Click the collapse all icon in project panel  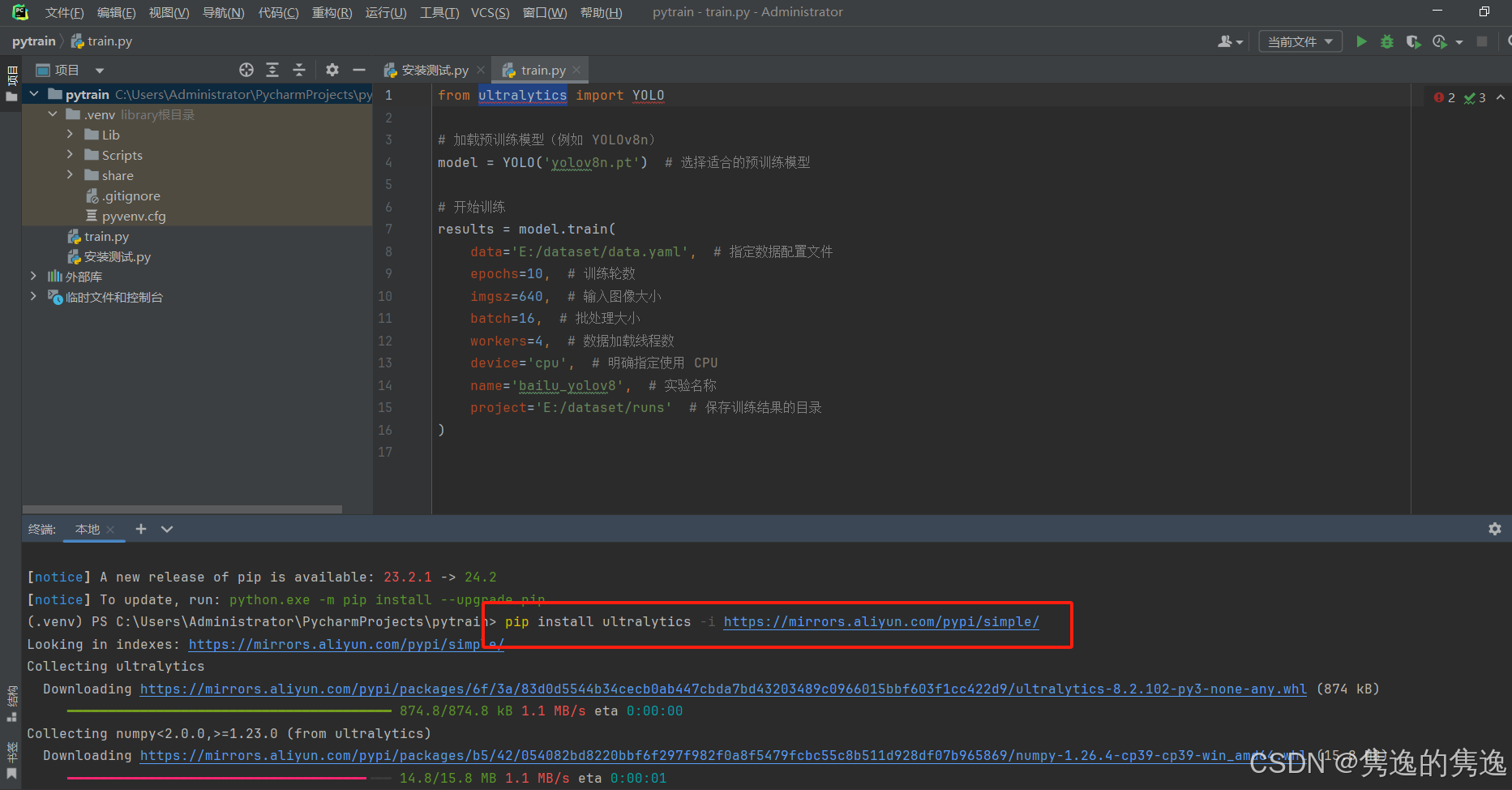tap(299, 70)
